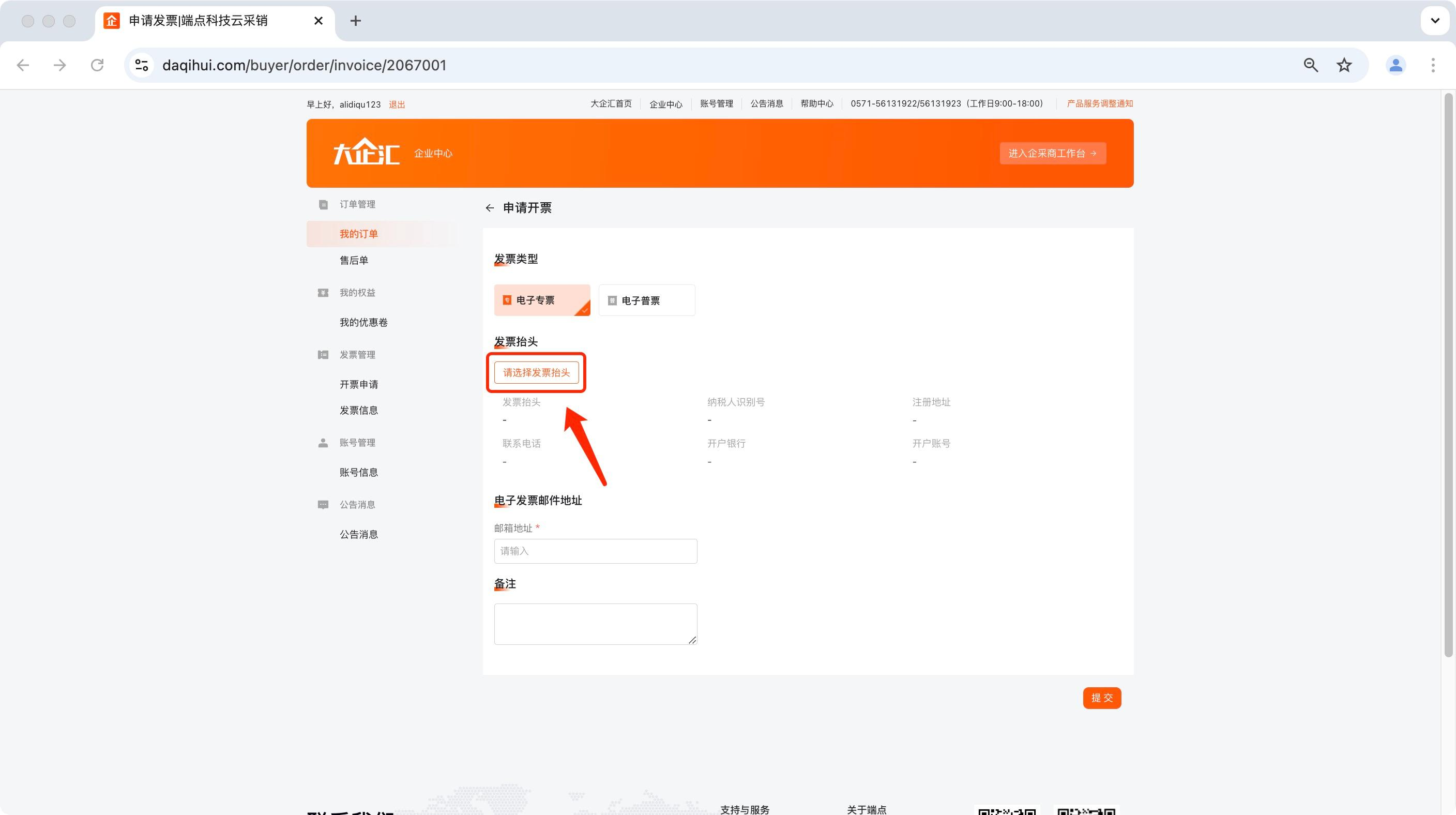Reload the page
The height and width of the screenshot is (815, 1456).
click(97, 65)
